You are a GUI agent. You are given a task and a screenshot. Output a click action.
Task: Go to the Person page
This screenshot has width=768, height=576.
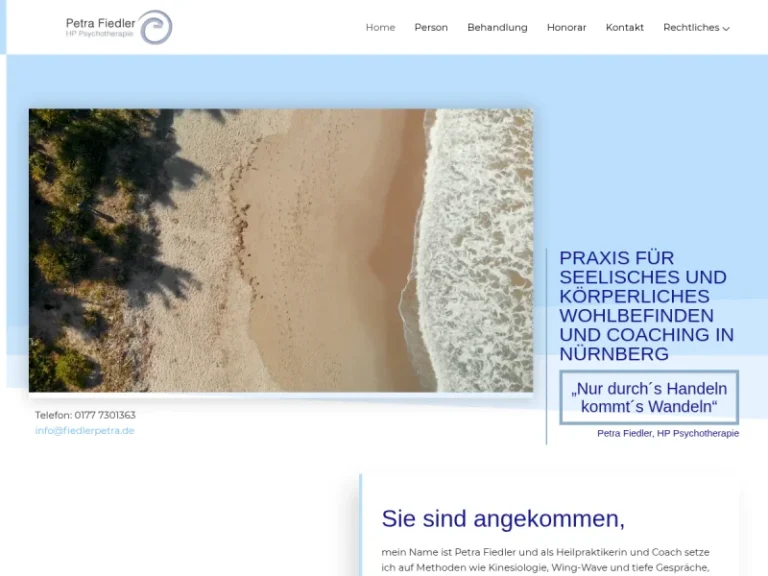click(x=431, y=27)
